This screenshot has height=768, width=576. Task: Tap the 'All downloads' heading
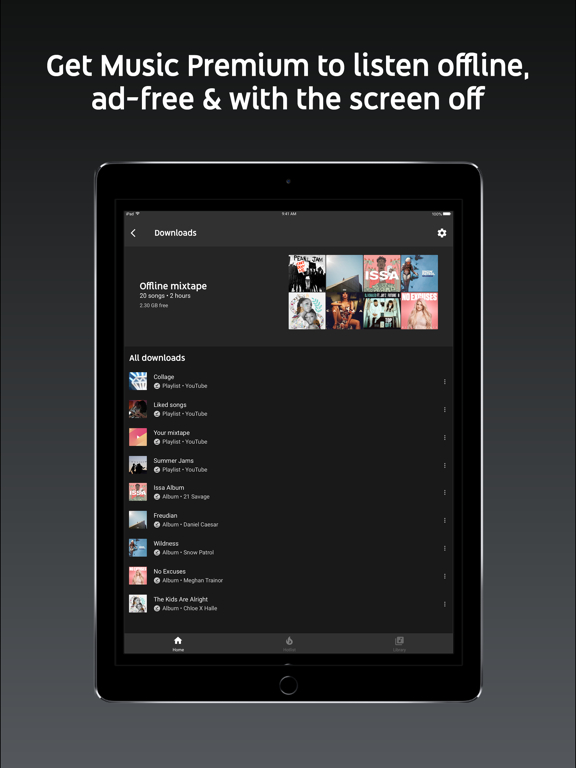(x=157, y=358)
